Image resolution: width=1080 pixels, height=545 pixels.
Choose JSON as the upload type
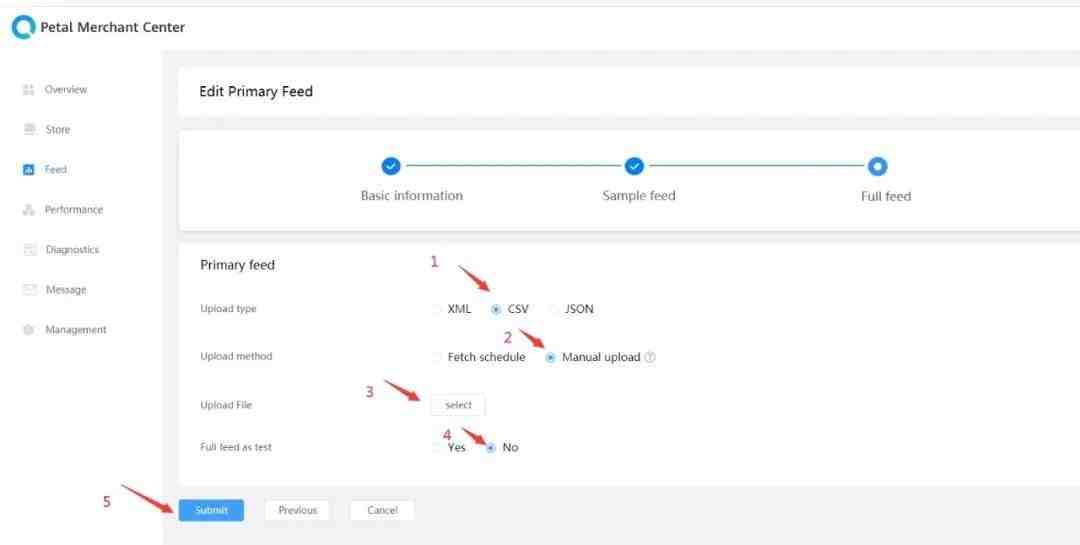point(554,309)
